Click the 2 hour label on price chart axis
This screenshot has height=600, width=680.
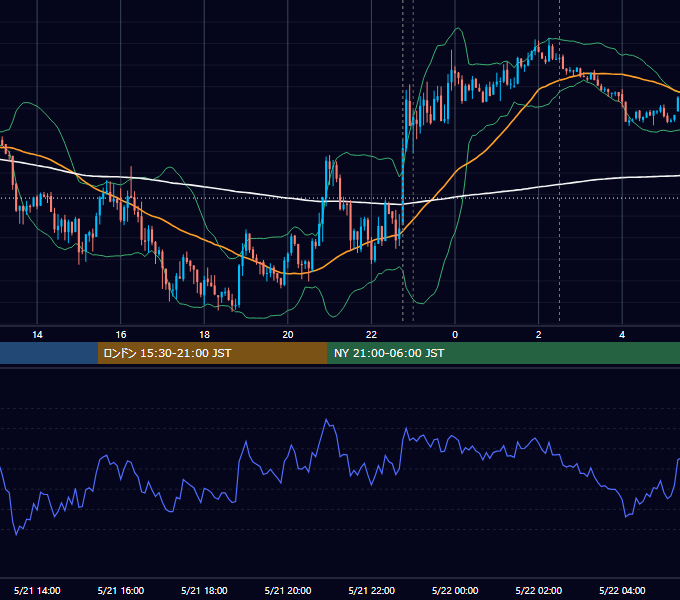click(539, 335)
